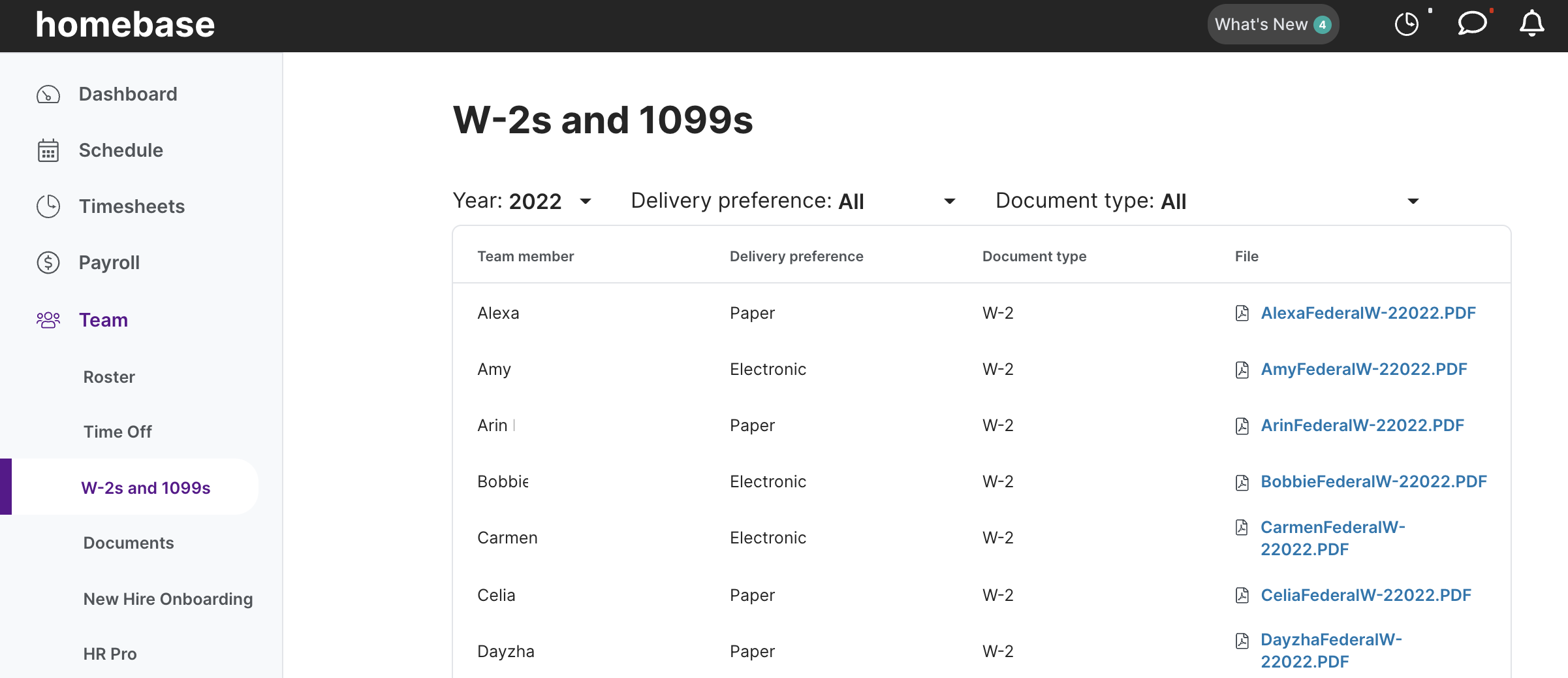Viewport: 1568px width, 678px height.
Task: Select New Hire Onboarding menu item
Action: (168, 599)
